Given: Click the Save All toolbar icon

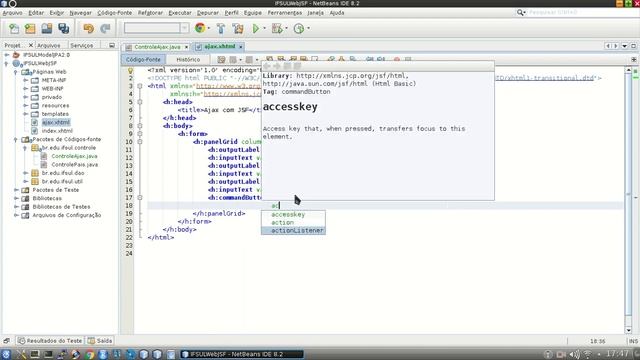Looking at the screenshot, I should [x=64, y=29].
